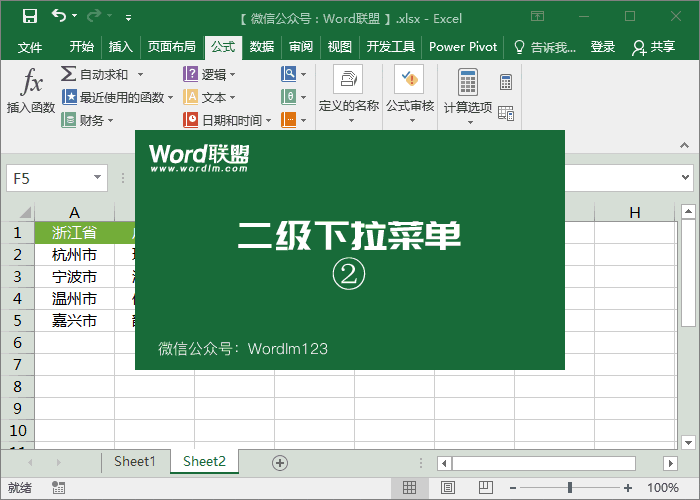This screenshot has width=700, height=500.
Task: Open the 开发工具 tab
Action: (391, 46)
